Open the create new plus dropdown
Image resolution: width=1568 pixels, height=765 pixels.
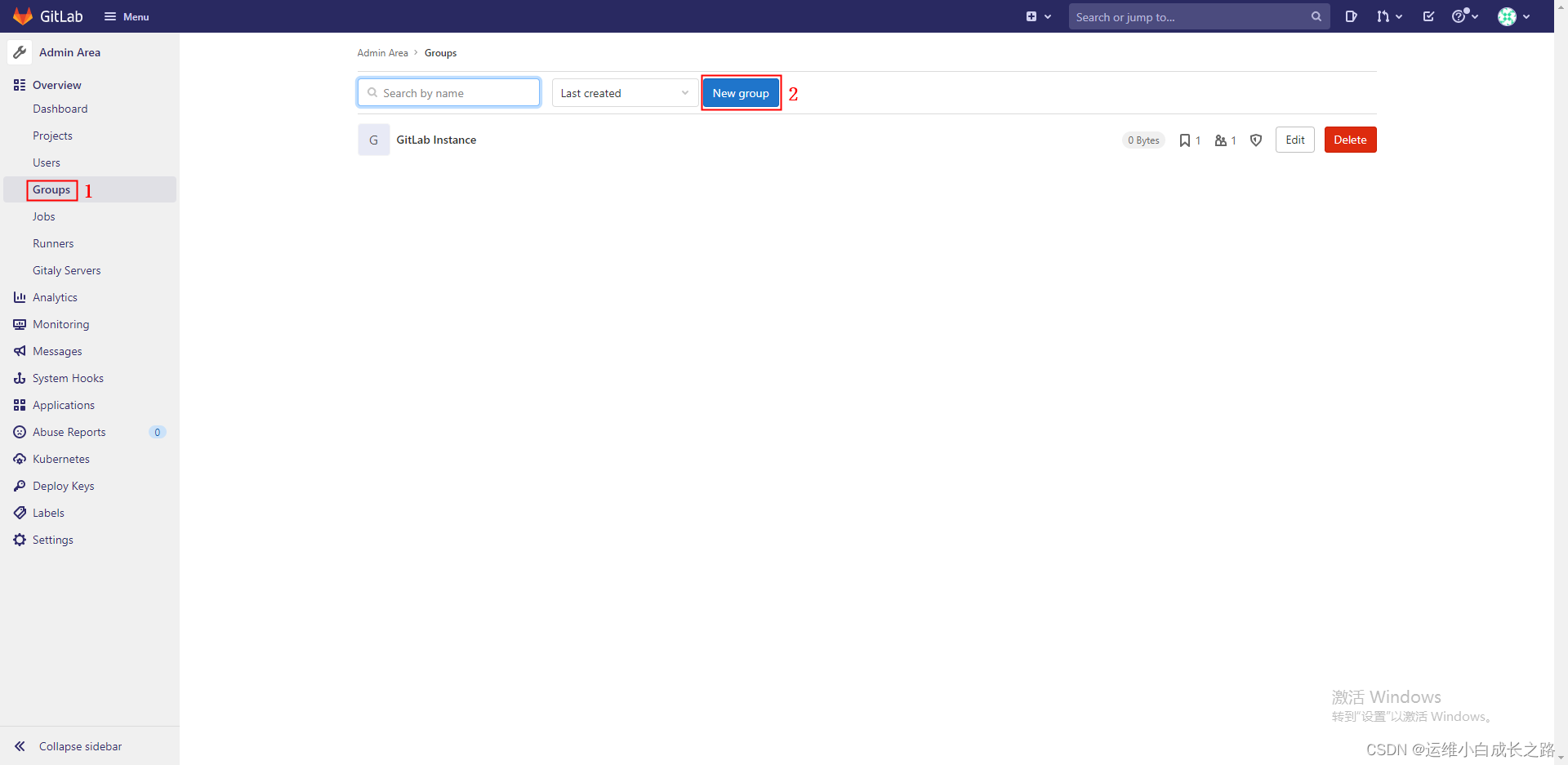[1038, 16]
